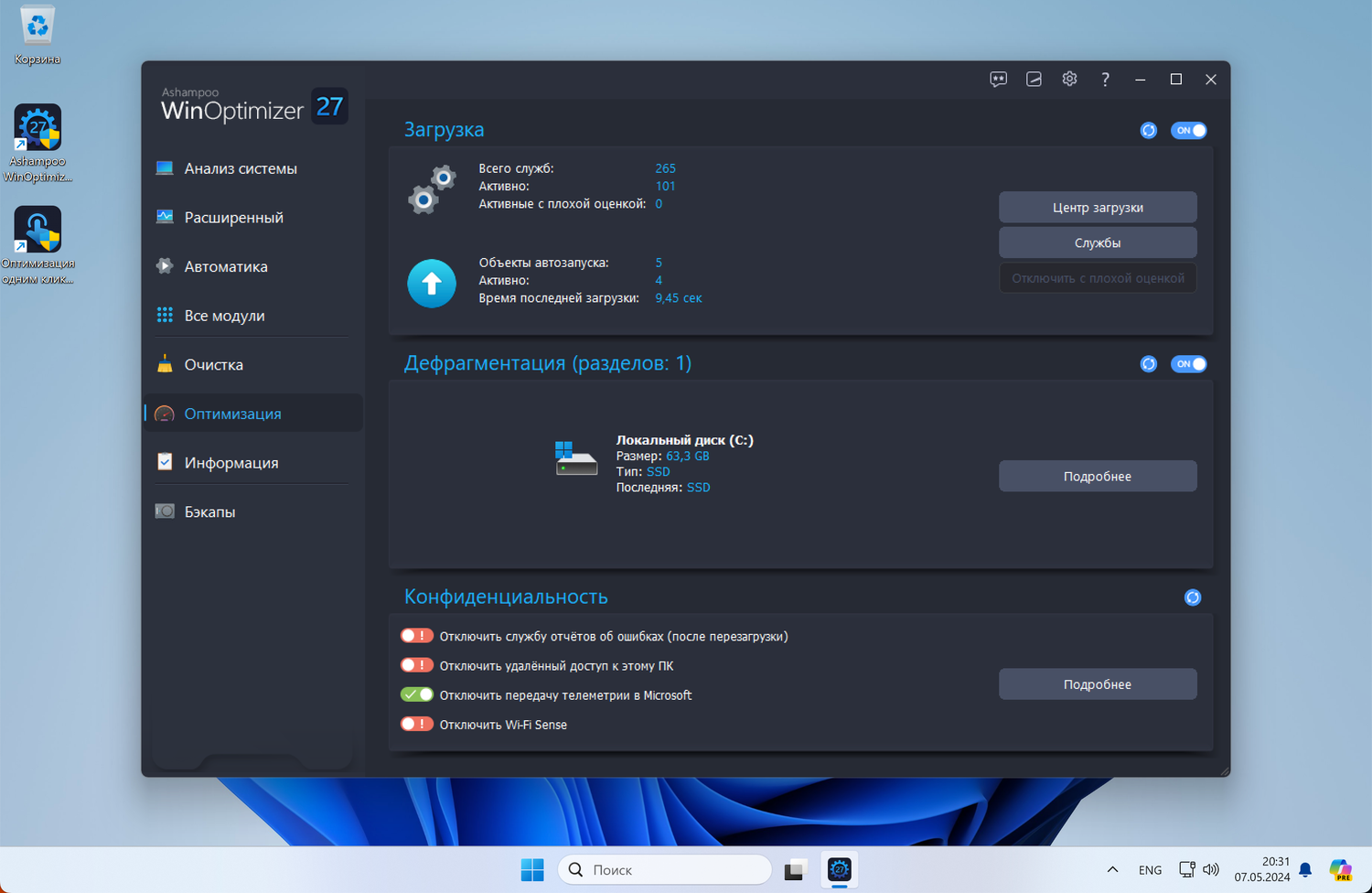
Task: Click the Локальный диск (C:) drive icon
Action: pos(576,458)
